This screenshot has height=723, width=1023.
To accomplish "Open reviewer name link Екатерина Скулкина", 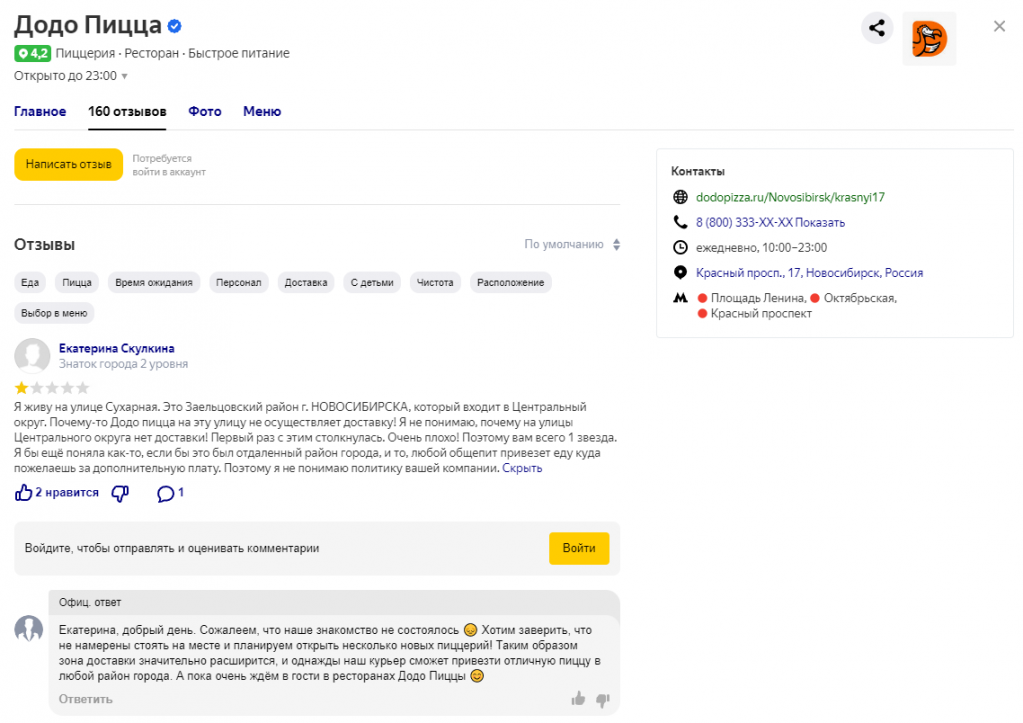I will tap(117, 348).
